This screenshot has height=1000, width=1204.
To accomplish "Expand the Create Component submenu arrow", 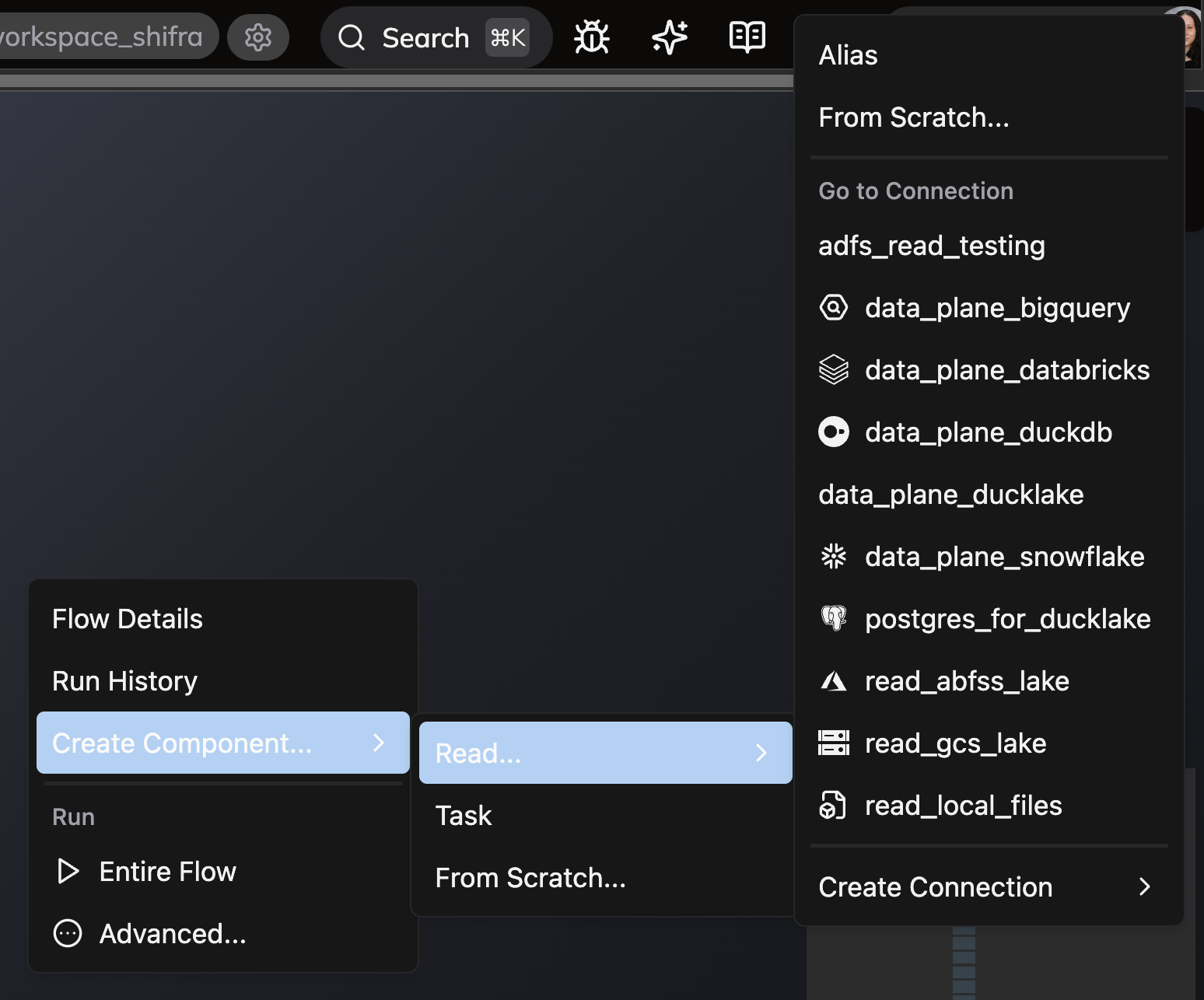I will 379,743.
